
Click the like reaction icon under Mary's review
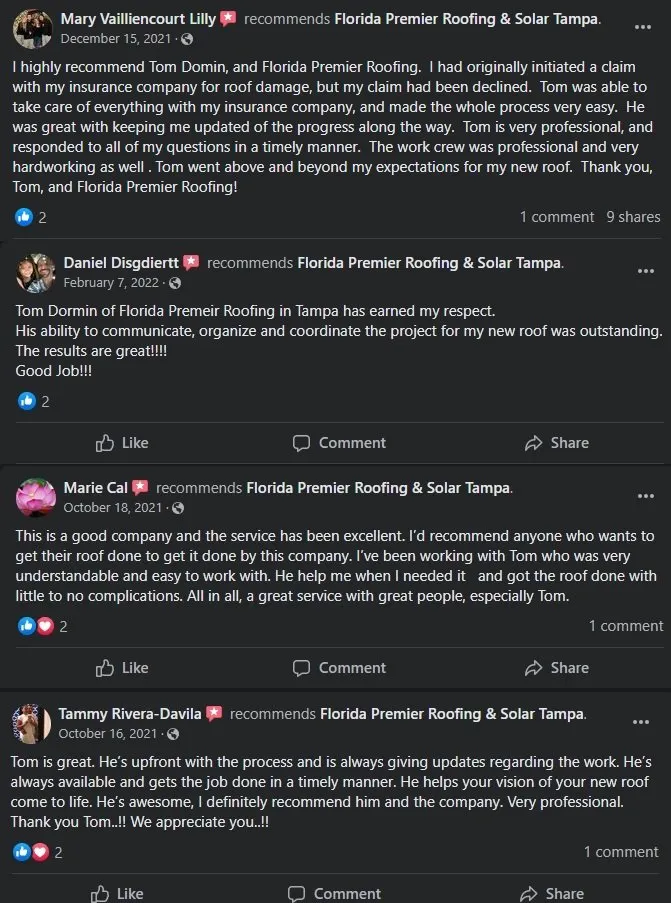pos(24,217)
